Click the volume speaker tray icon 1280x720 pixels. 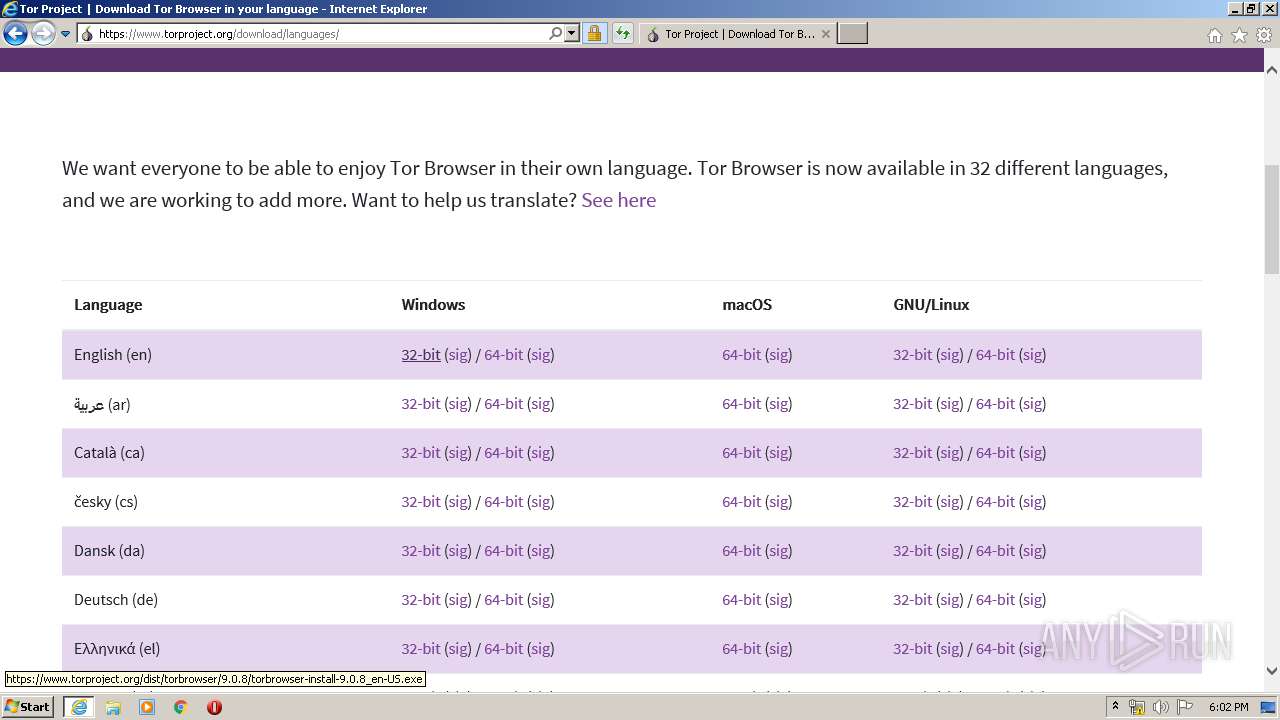click(1160, 707)
